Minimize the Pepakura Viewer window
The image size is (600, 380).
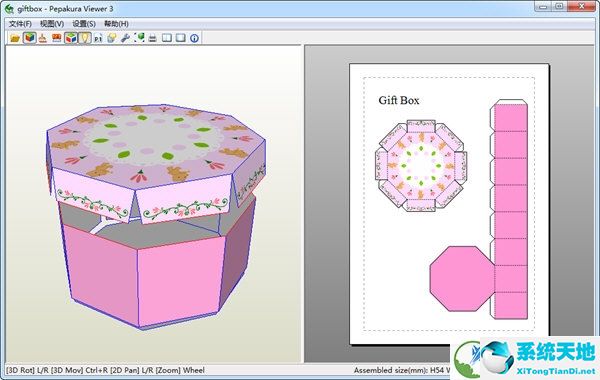point(543,7)
